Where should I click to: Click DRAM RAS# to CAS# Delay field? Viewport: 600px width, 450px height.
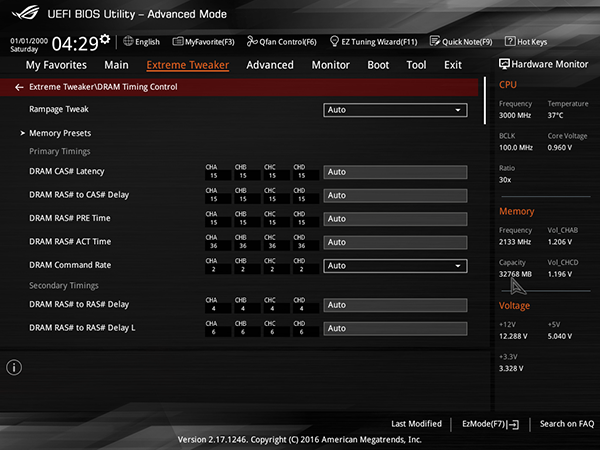click(395, 196)
